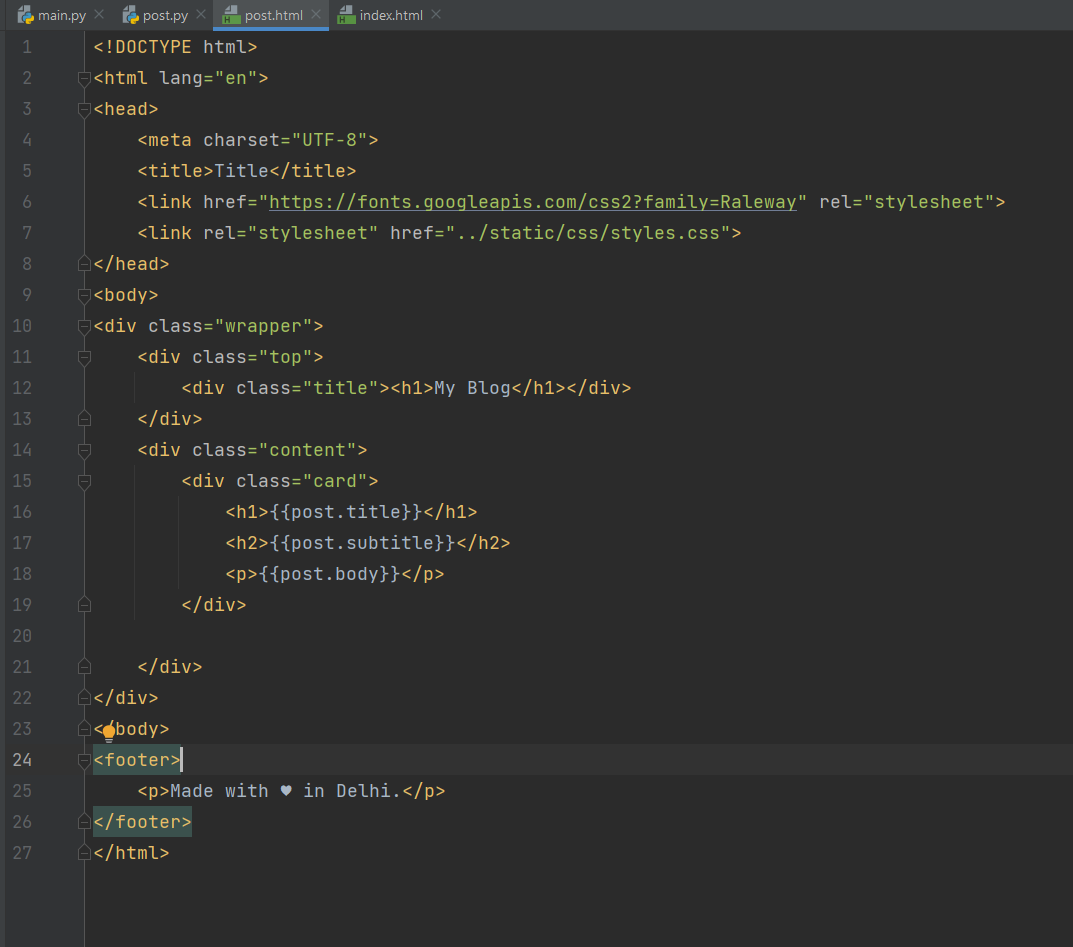The height and width of the screenshot is (947, 1073).
Task: Click the <body> opening tag on line 9
Action: coord(126,295)
